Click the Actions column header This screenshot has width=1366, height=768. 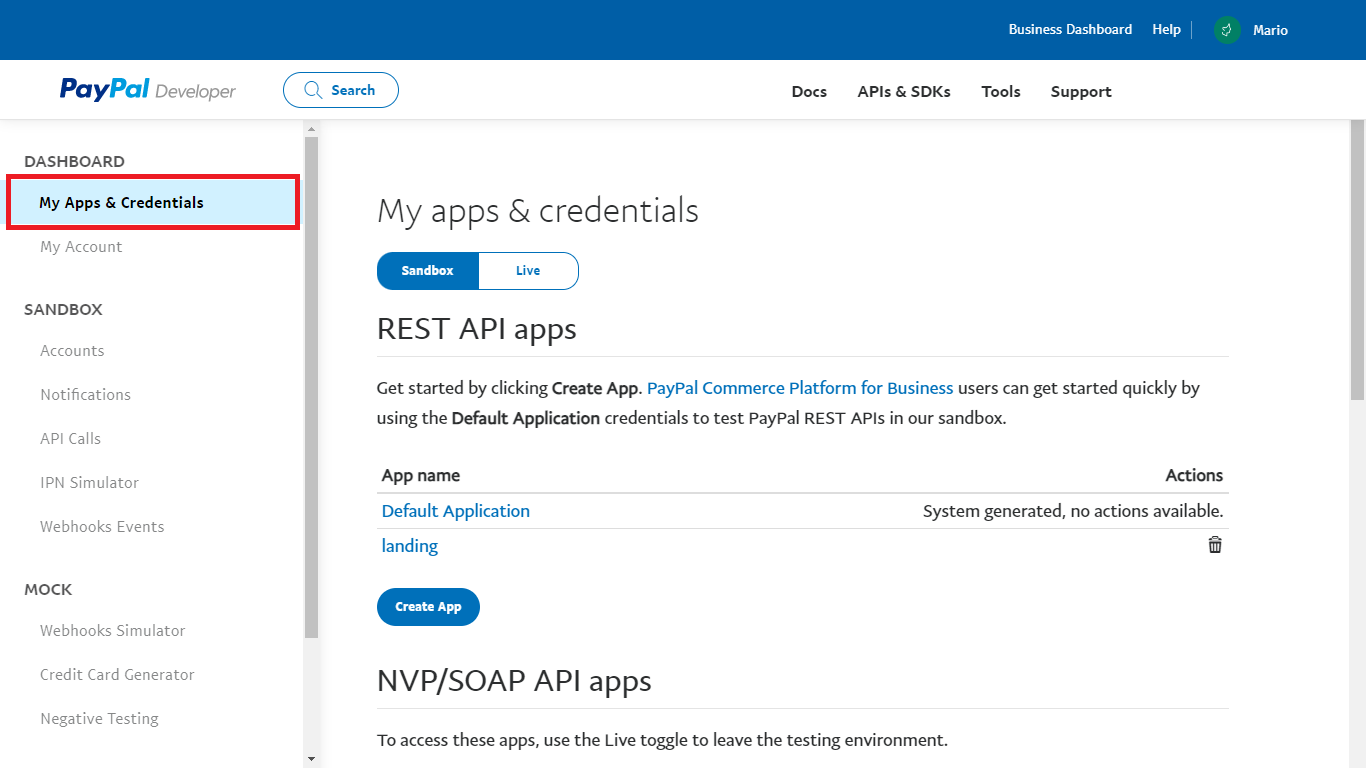point(1194,475)
